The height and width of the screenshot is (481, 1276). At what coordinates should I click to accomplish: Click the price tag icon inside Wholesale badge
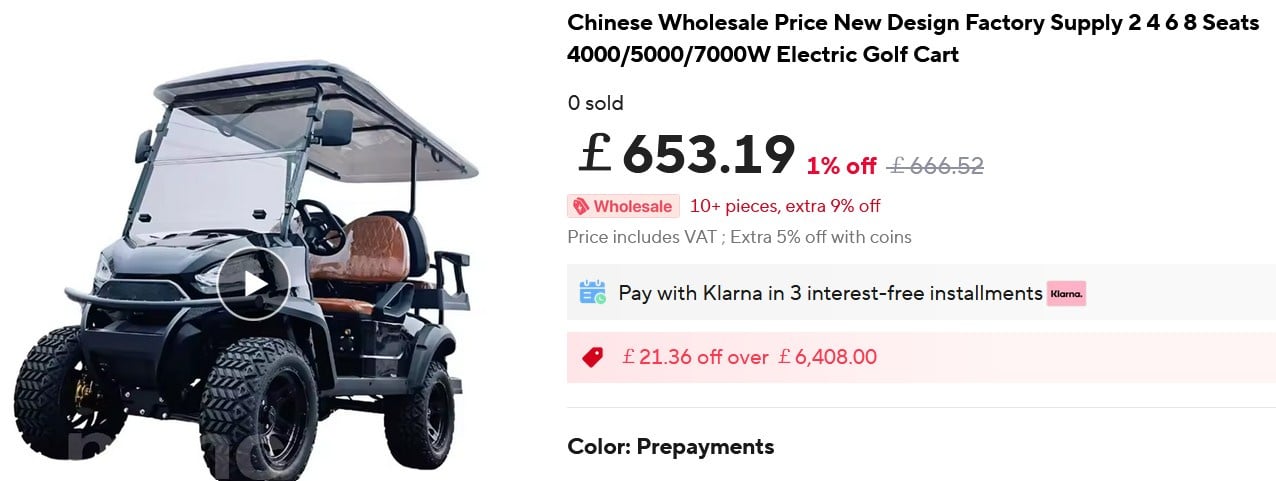pyautogui.click(x=580, y=206)
